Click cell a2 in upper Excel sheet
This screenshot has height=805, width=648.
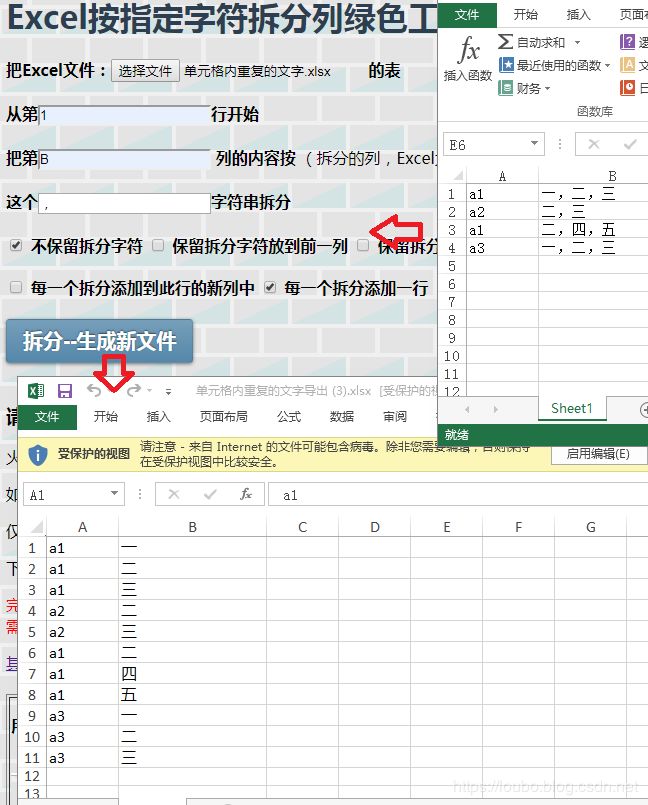pos(502,212)
